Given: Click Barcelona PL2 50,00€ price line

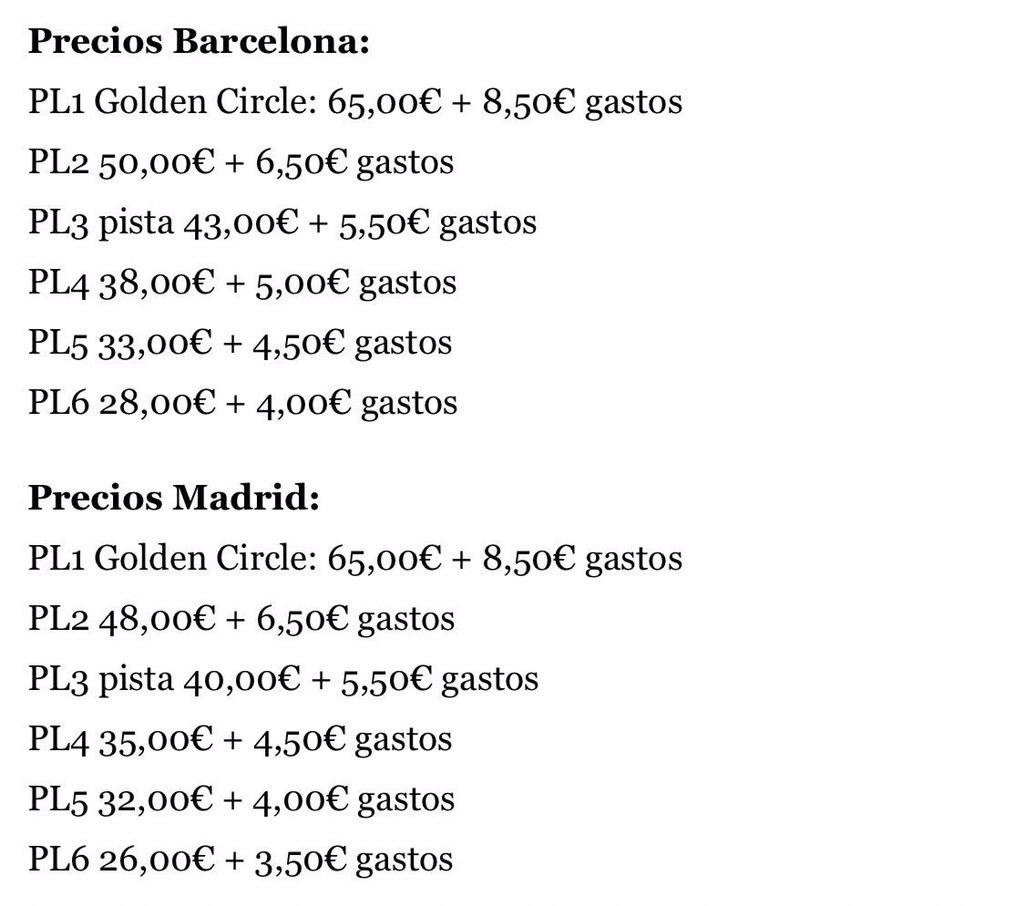Looking at the screenshot, I should 241,163.
